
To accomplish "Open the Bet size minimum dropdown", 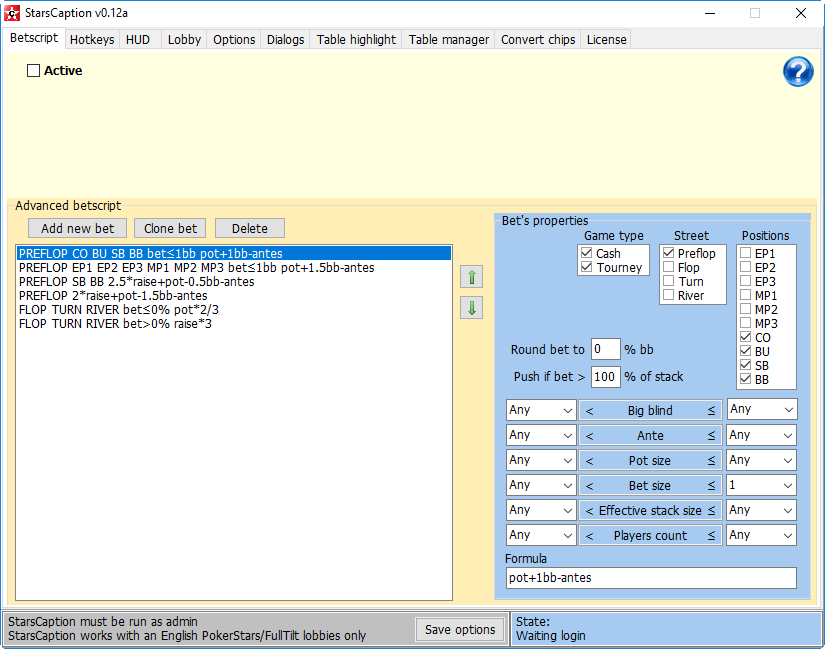I will pyautogui.click(x=541, y=485).
